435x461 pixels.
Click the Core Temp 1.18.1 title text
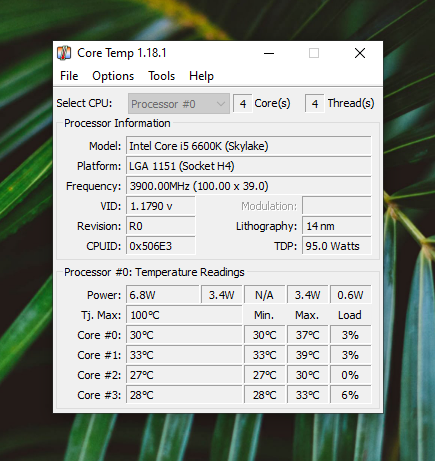coord(122,53)
